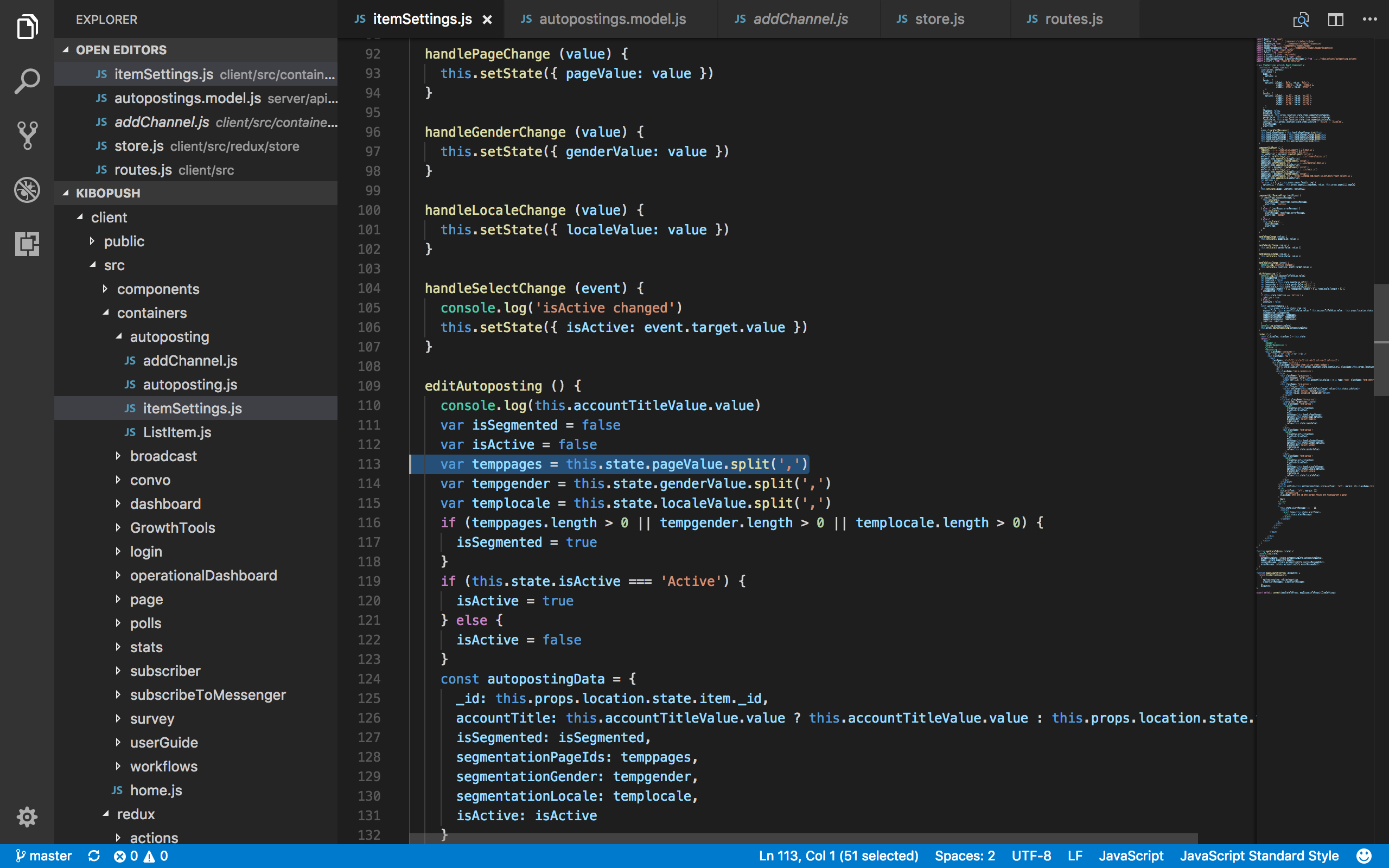Select store.js in Open Editors list
Viewport: 1389px width, 868px height.
click(x=196, y=146)
